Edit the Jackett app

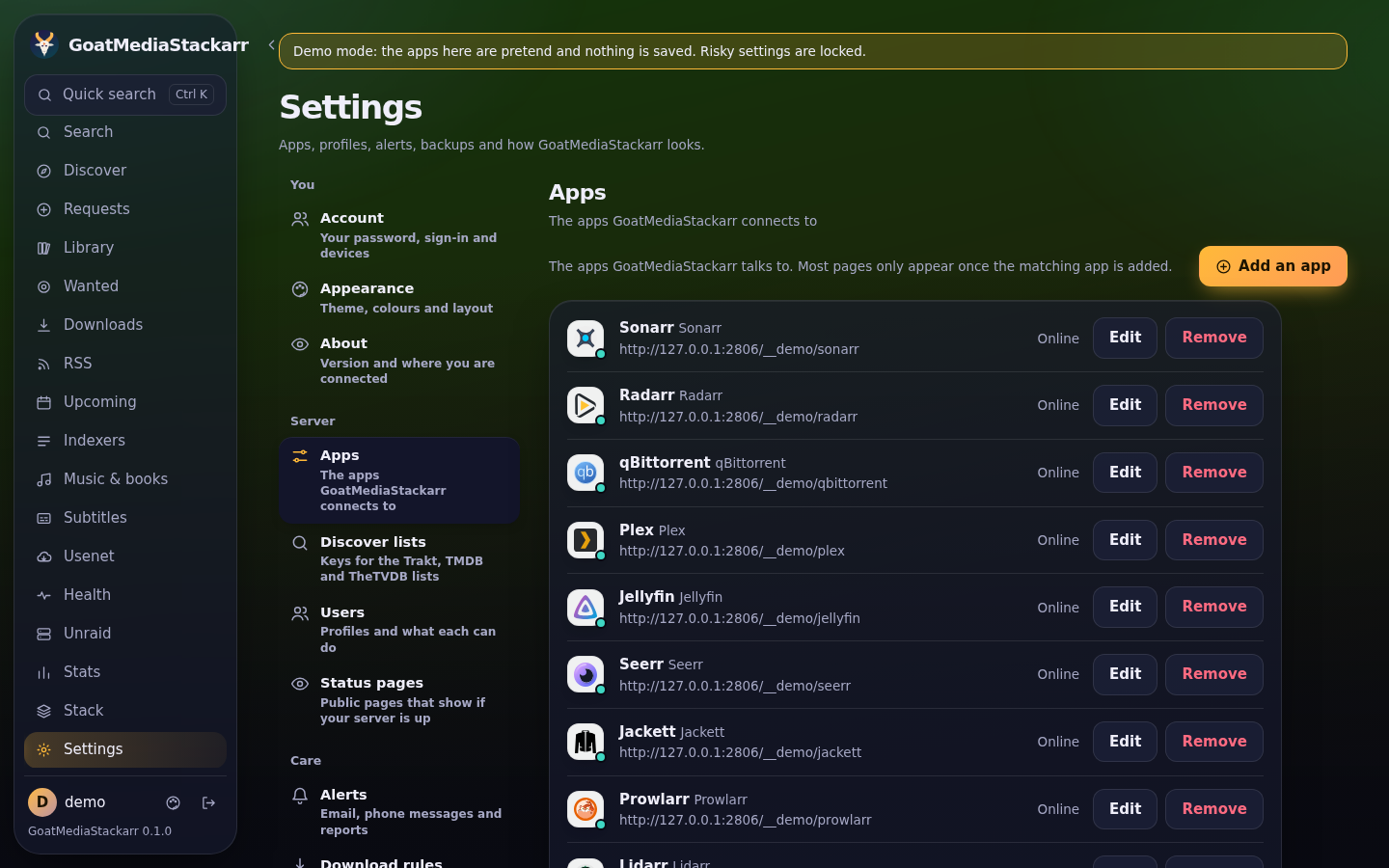(x=1125, y=742)
